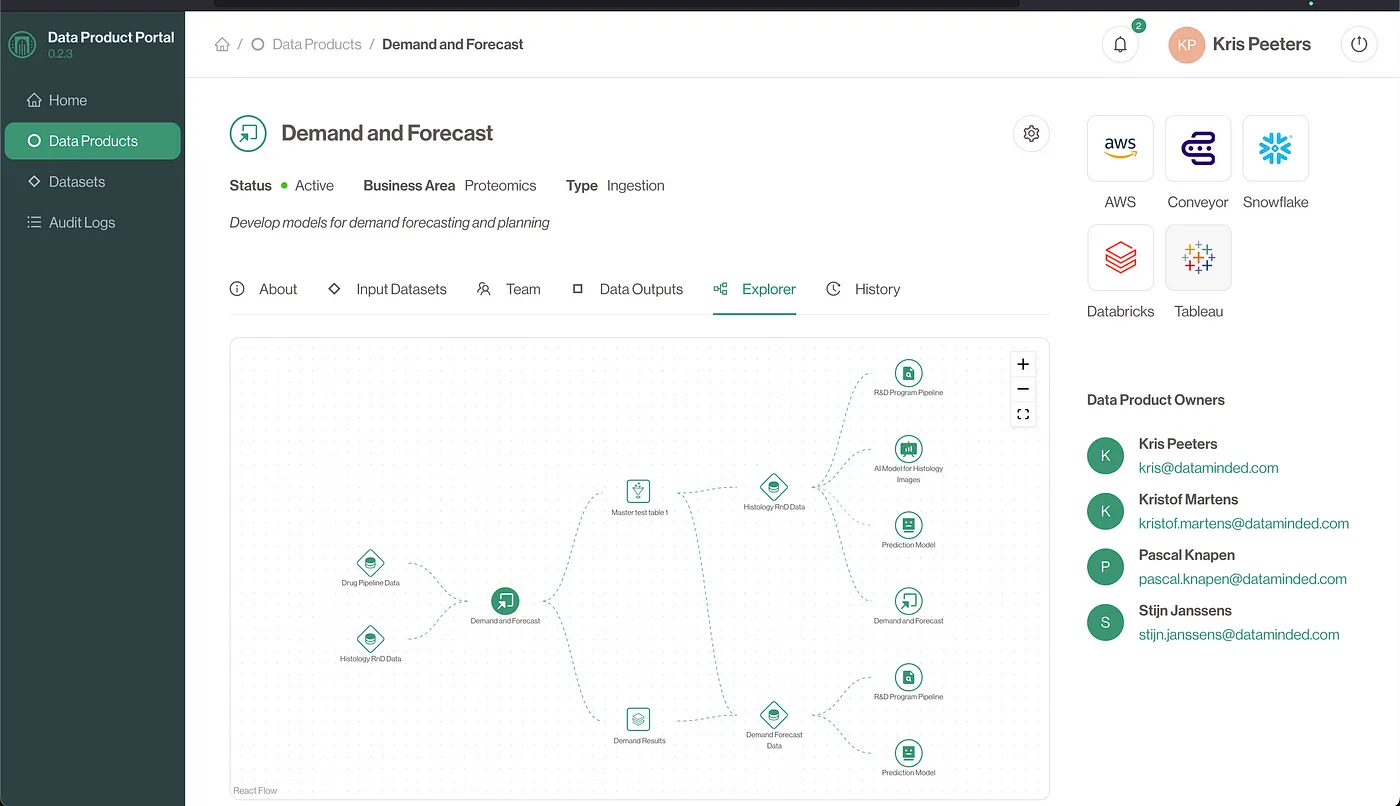Select the Histology RnD Data node beside Master test table
Image resolution: width=1400 pixels, height=806 pixels.
click(x=773, y=487)
